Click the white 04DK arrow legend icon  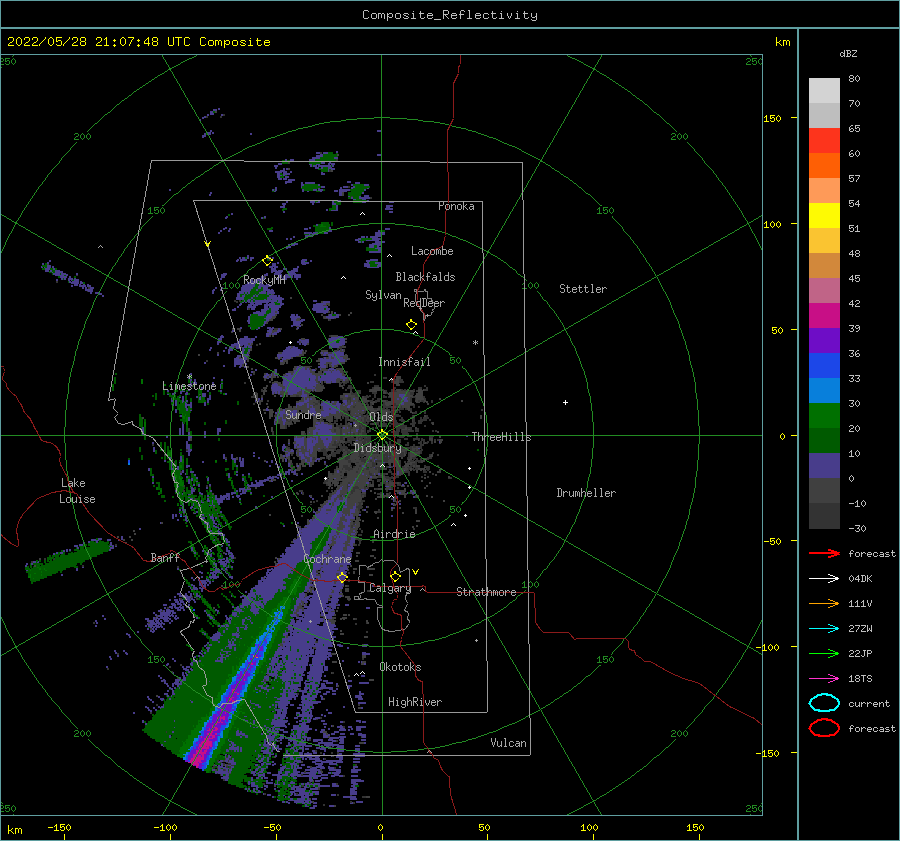(824, 578)
